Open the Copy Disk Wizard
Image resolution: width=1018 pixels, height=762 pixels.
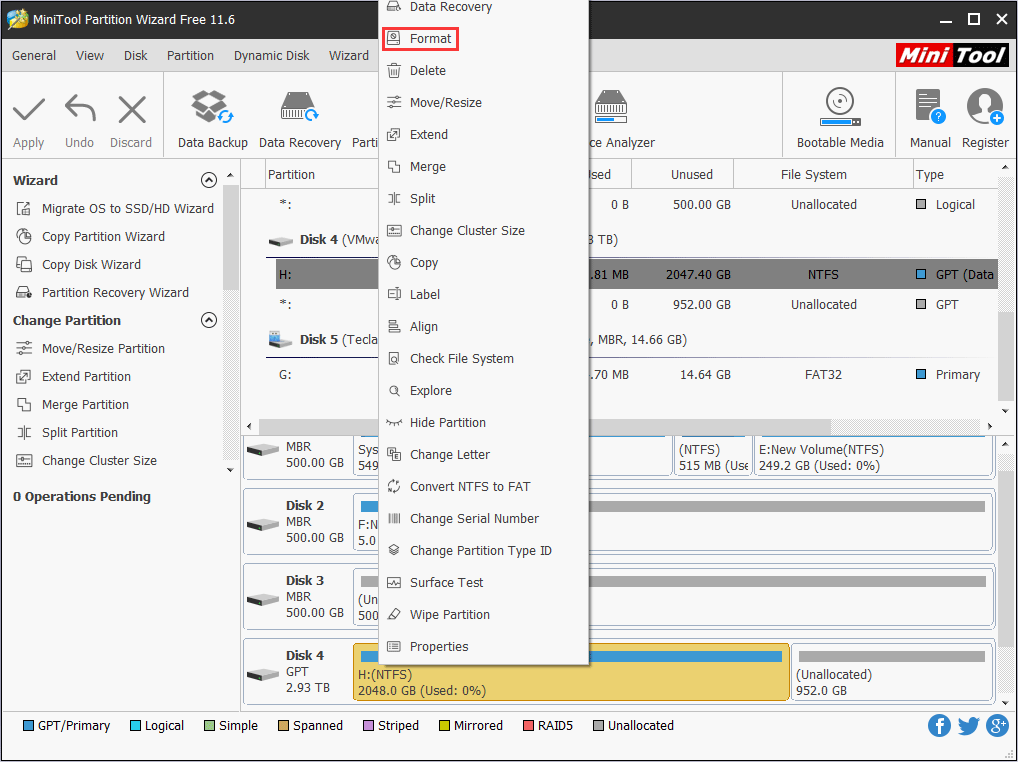pos(97,264)
